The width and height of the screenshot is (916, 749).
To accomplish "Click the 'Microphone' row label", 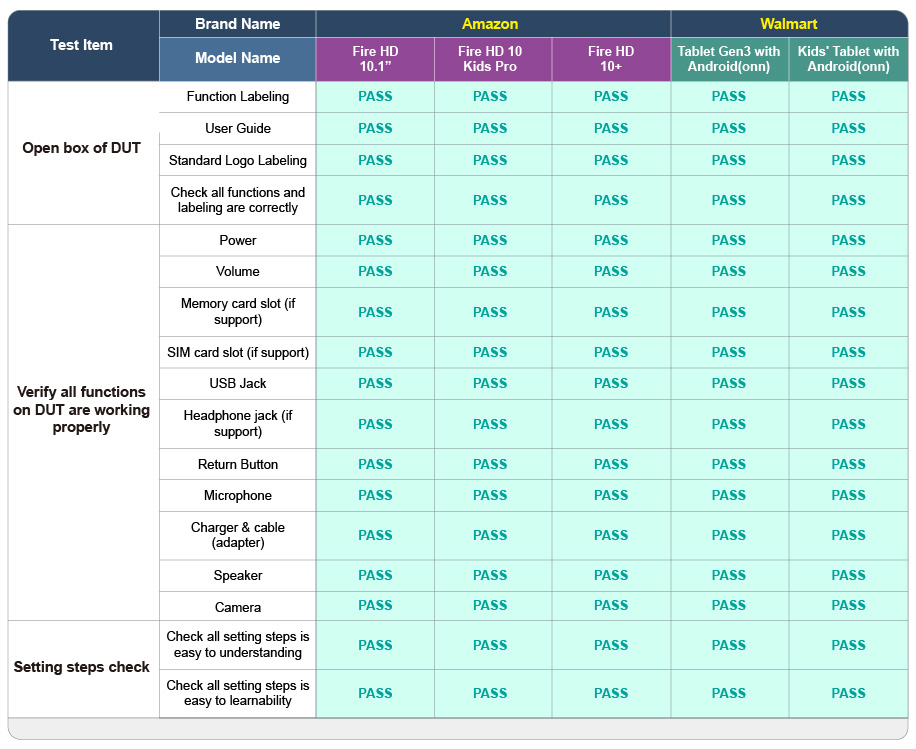I will (x=238, y=495).
